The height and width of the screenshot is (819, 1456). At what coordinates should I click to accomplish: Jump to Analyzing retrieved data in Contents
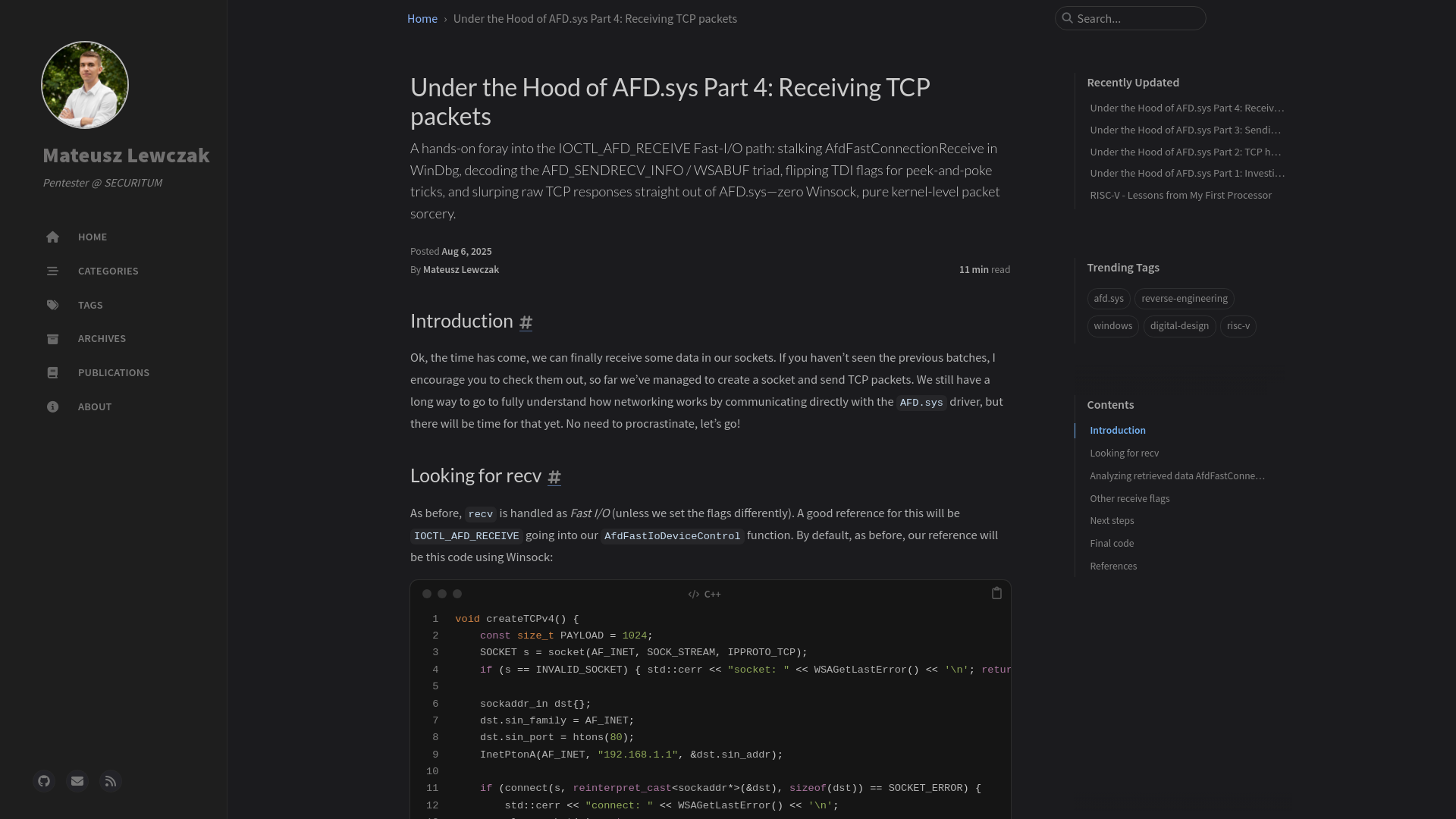pos(1177,476)
